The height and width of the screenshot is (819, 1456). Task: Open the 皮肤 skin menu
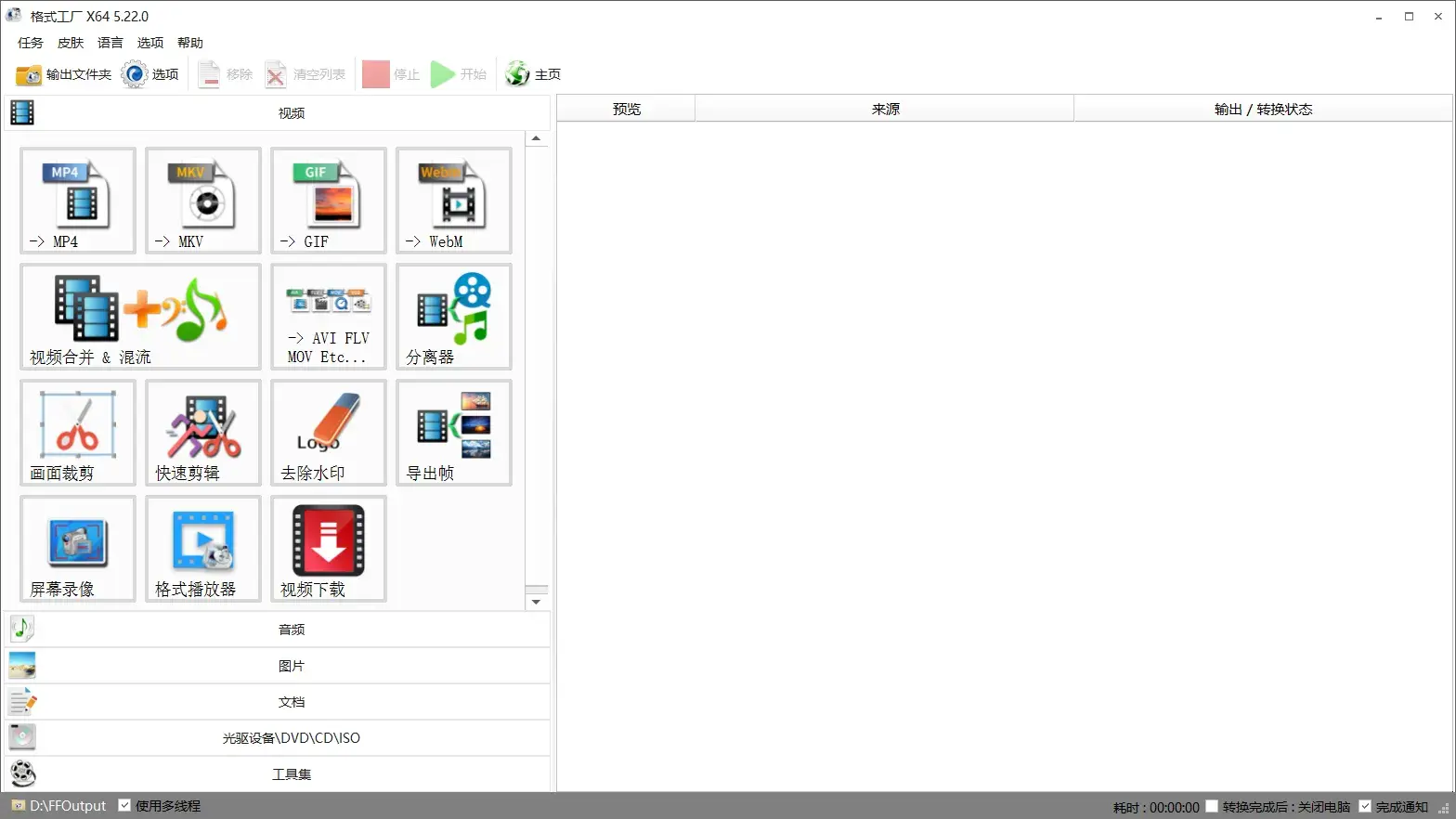(x=71, y=43)
